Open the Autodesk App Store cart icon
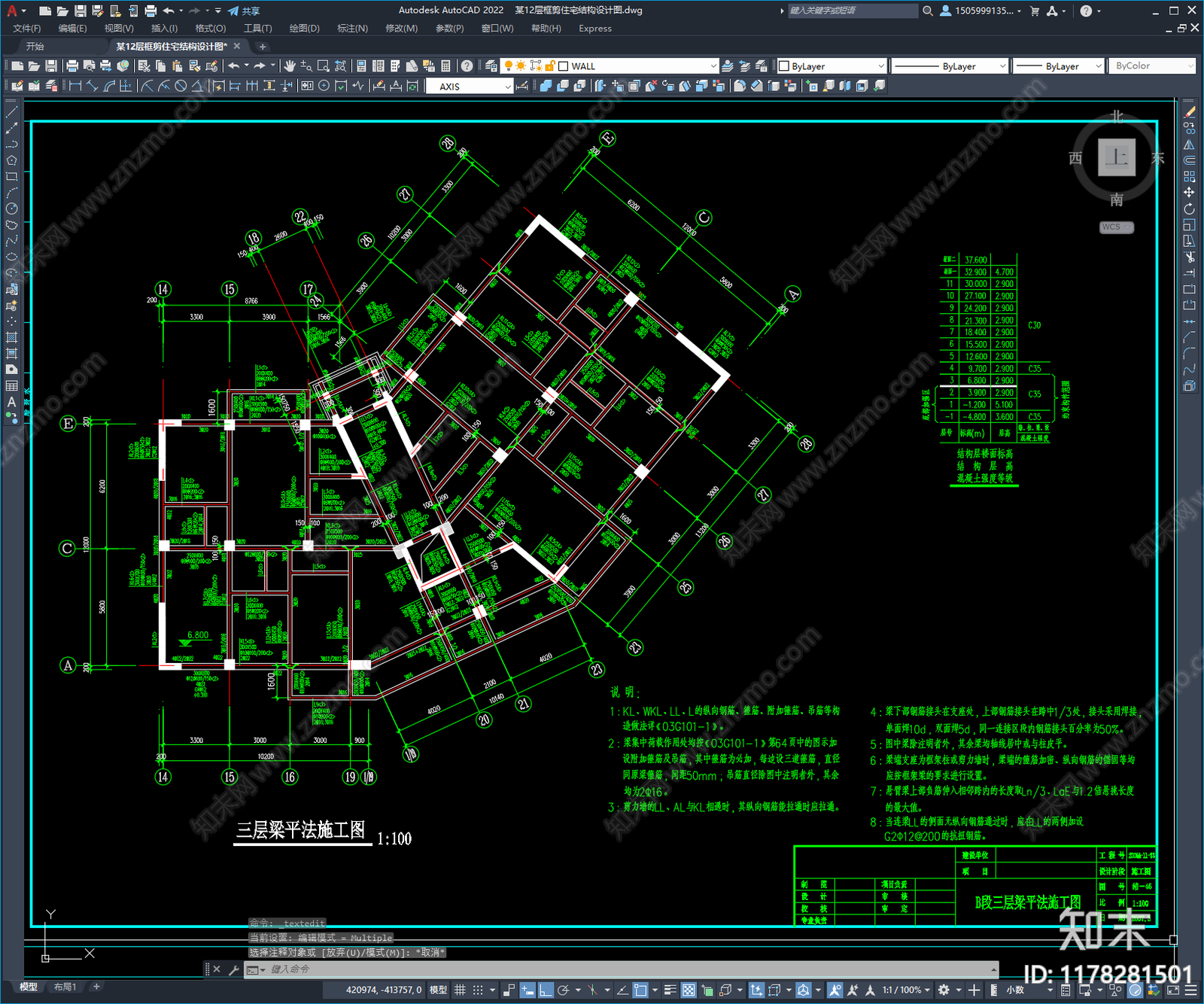The height and width of the screenshot is (1004, 1204). (1035, 11)
